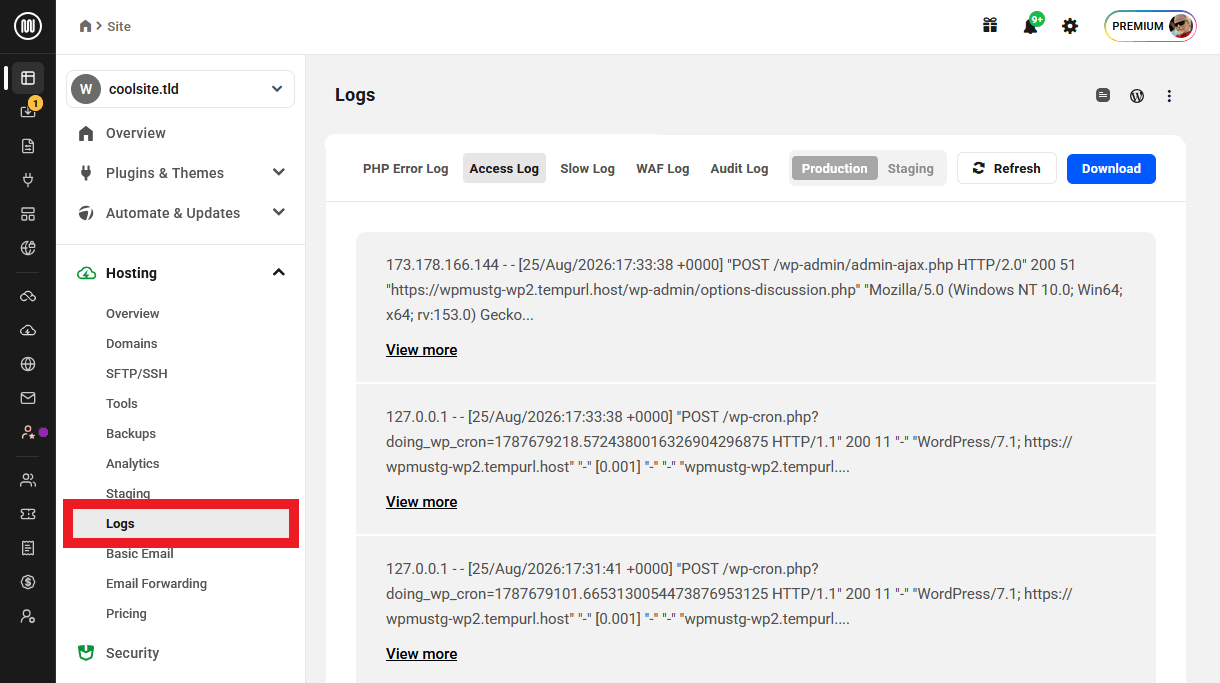The image size is (1220, 683).
Task: Click the Refresh button
Action: point(1007,168)
